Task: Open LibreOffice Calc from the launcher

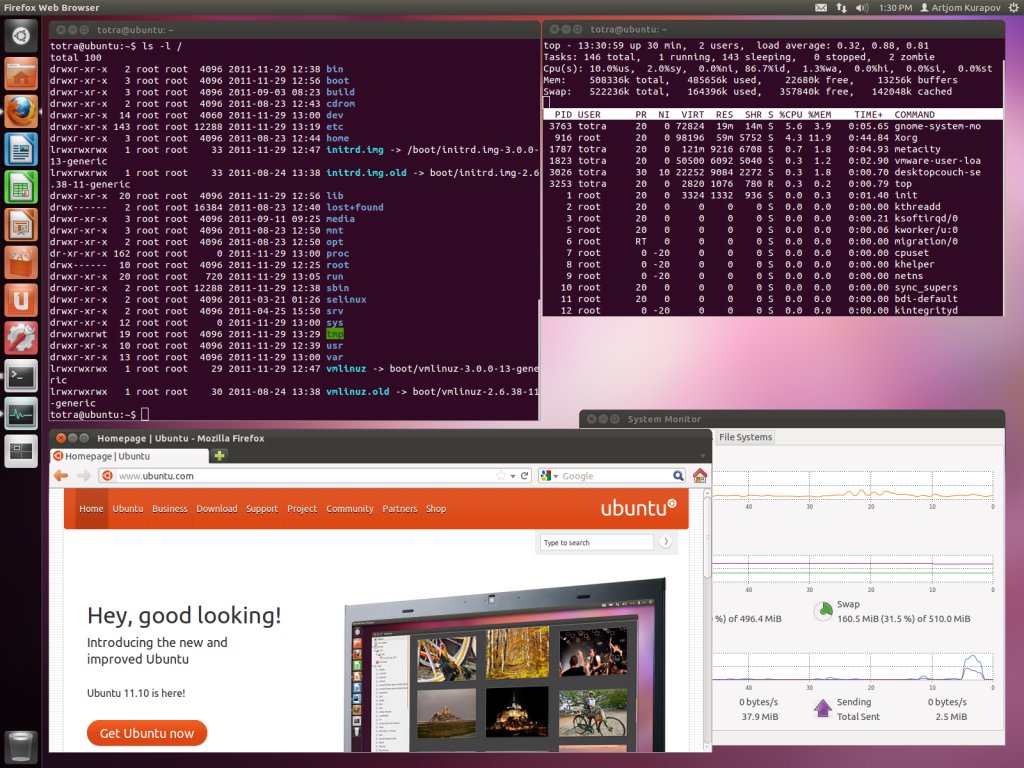Action: pyautogui.click(x=21, y=187)
